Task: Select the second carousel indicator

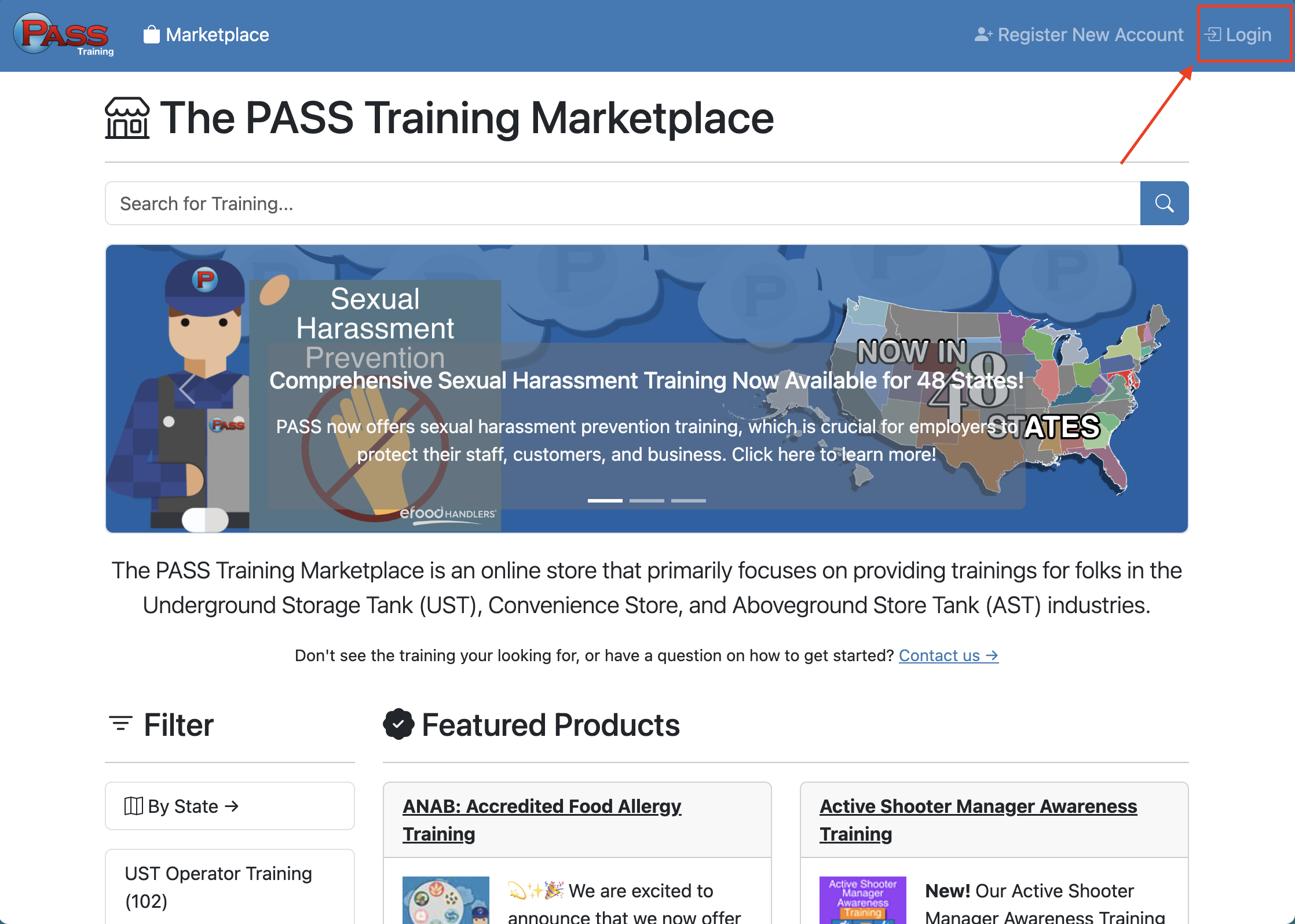Action: (647, 500)
